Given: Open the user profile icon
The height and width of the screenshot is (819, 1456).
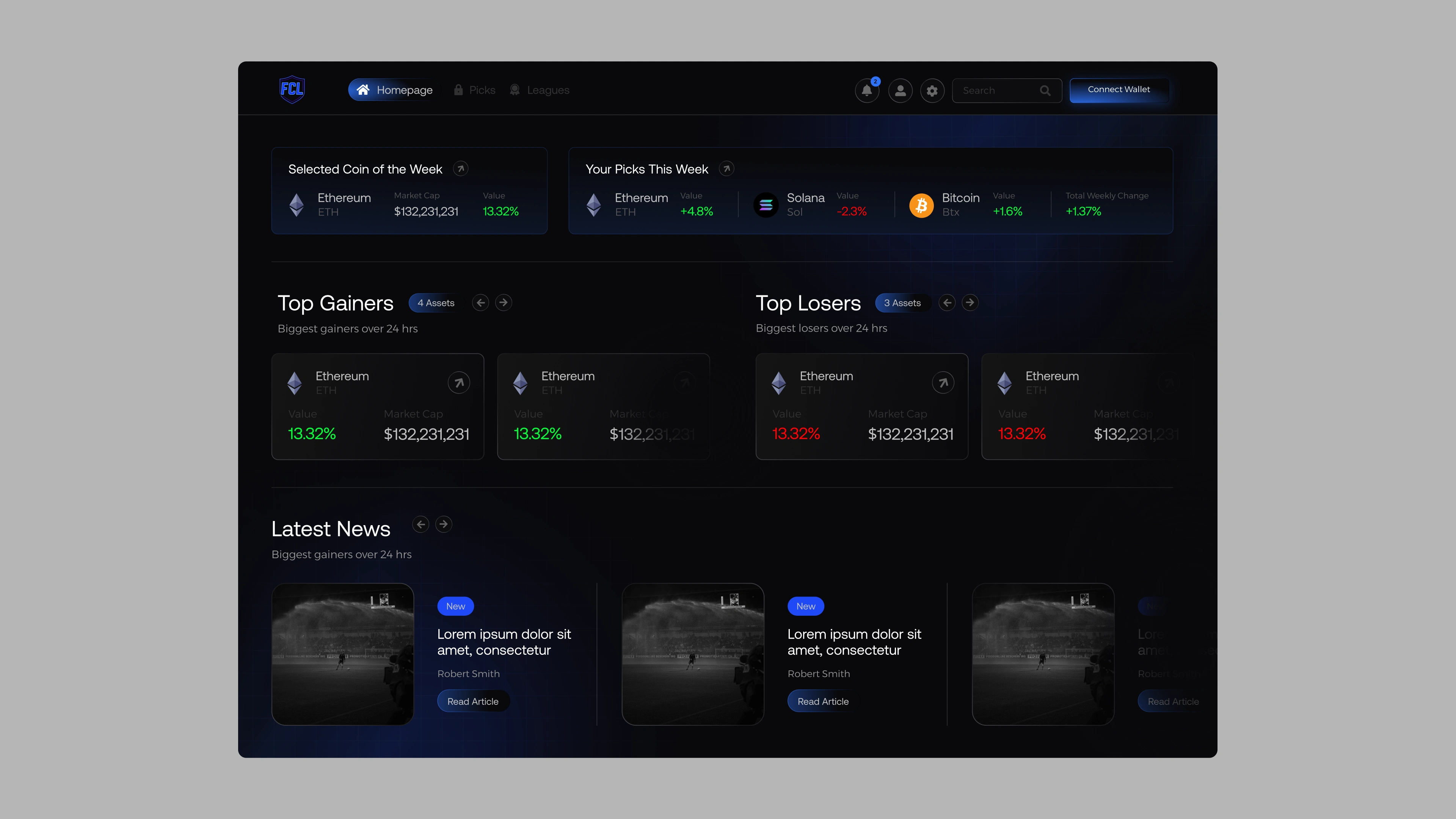Looking at the screenshot, I should coord(900,91).
